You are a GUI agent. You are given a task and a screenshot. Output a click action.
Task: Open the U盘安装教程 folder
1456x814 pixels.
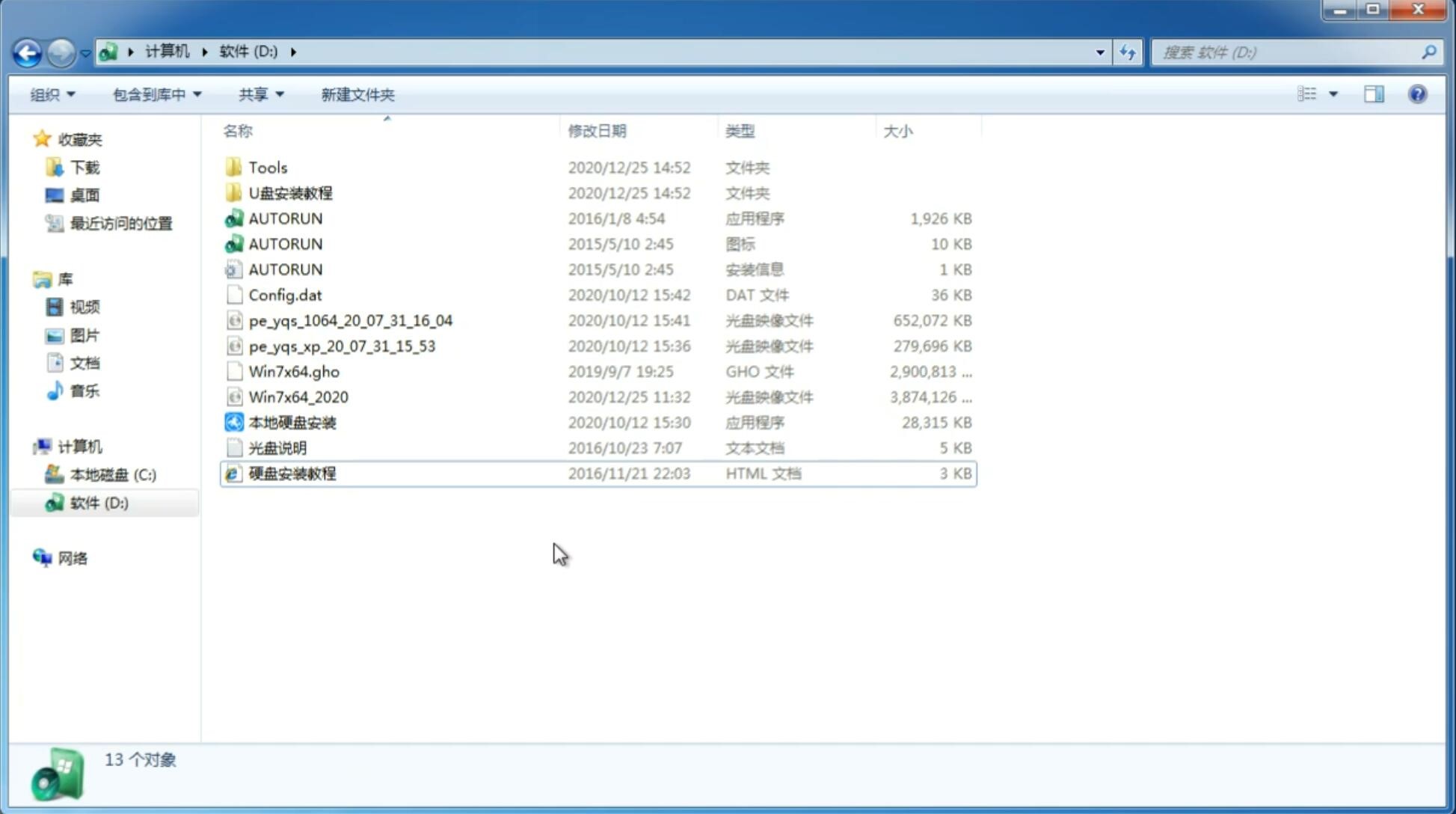[290, 192]
